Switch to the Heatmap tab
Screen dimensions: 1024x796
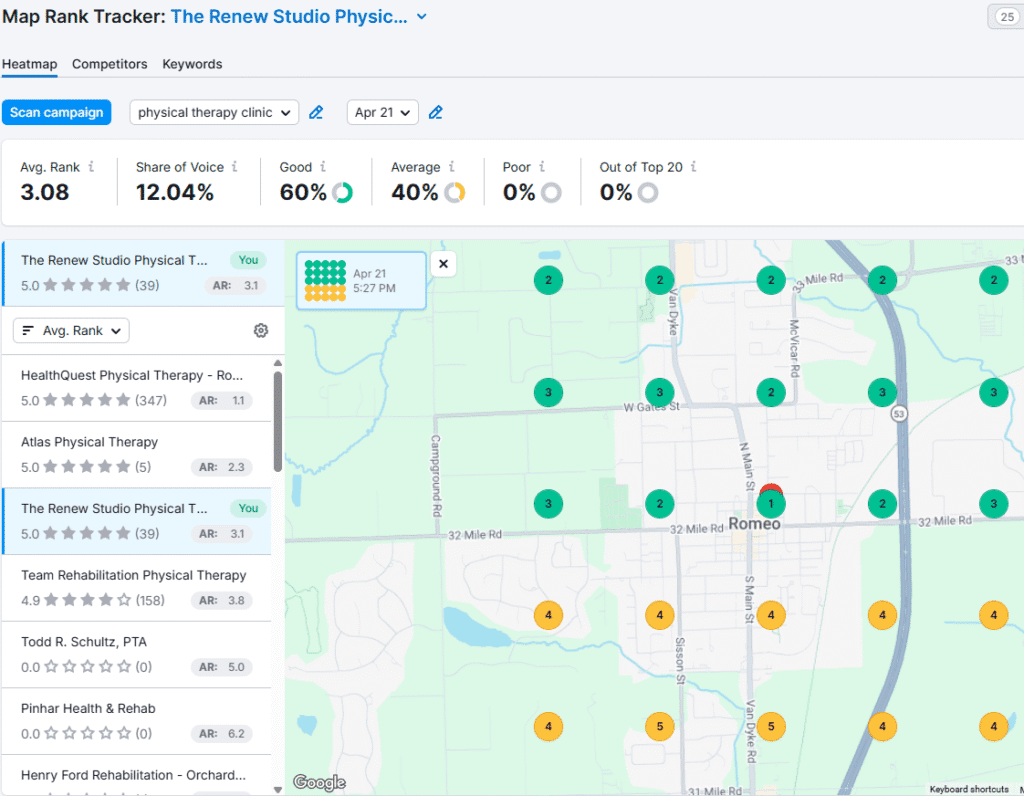point(29,64)
